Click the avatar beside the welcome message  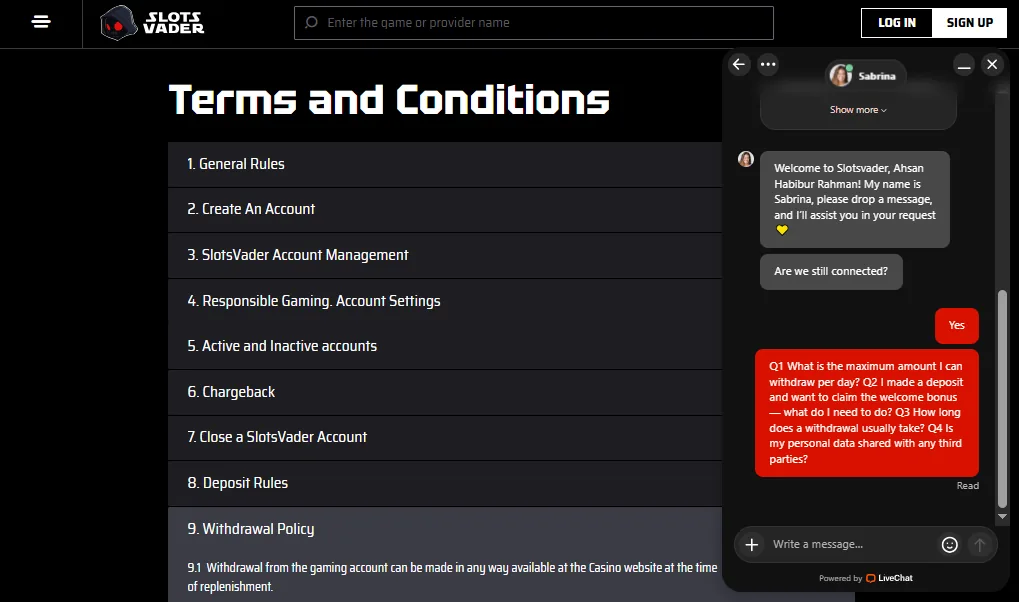coord(745,159)
